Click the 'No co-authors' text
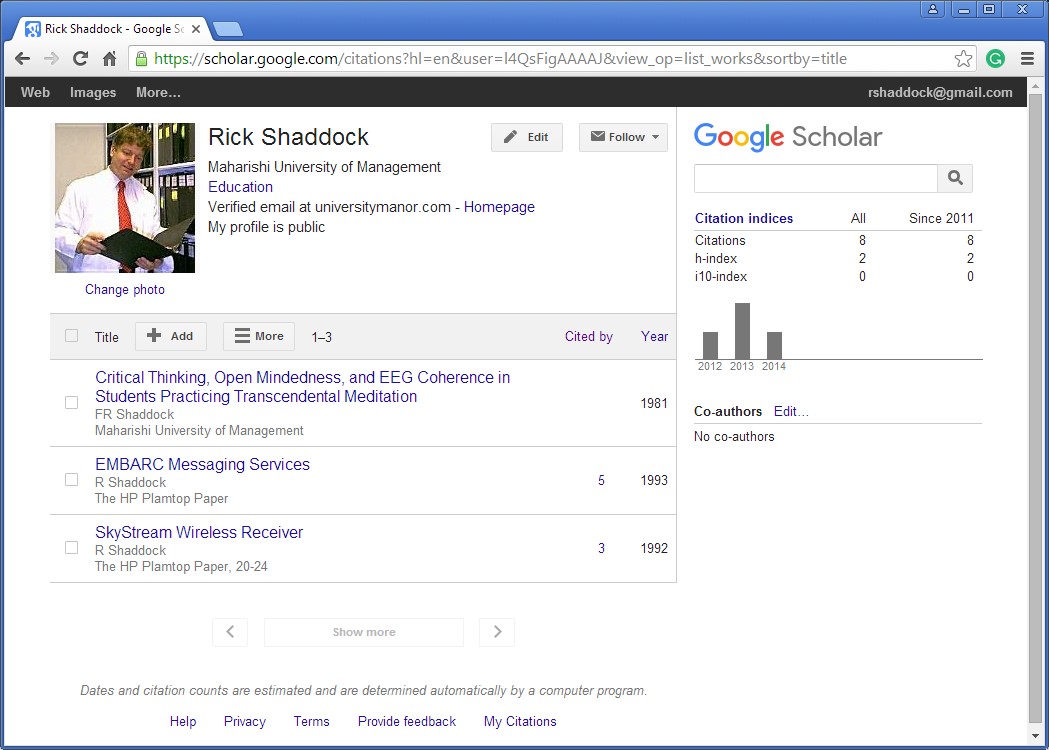The width and height of the screenshot is (1049, 750). point(734,437)
